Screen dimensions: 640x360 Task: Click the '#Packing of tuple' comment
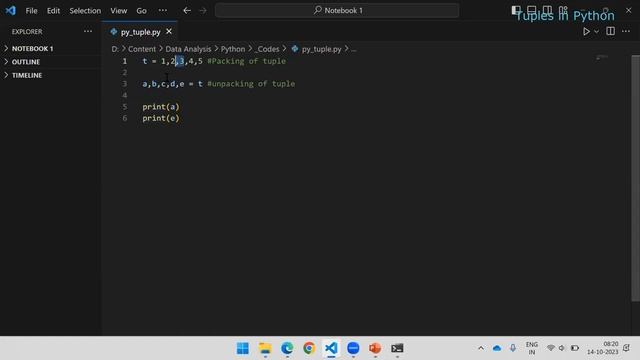click(x=247, y=61)
